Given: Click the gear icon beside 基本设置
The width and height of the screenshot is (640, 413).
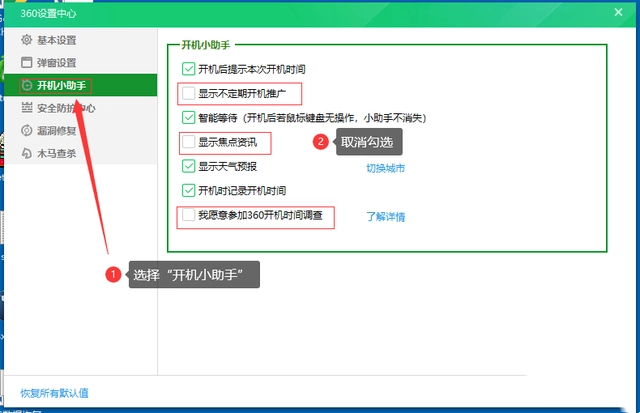Looking at the screenshot, I should coord(27,40).
